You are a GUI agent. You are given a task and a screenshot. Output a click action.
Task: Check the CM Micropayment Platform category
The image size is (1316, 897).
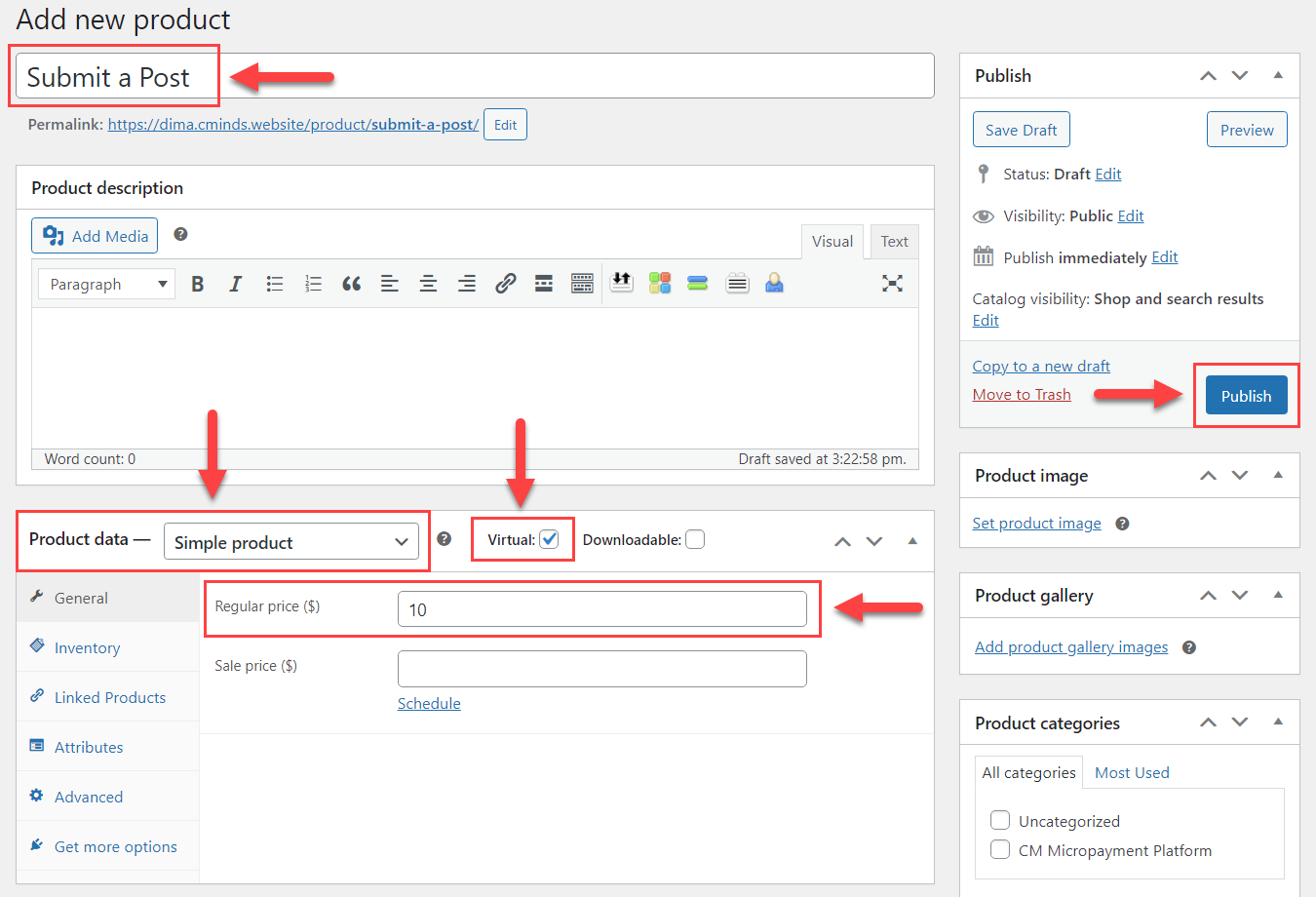point(1000,849)
